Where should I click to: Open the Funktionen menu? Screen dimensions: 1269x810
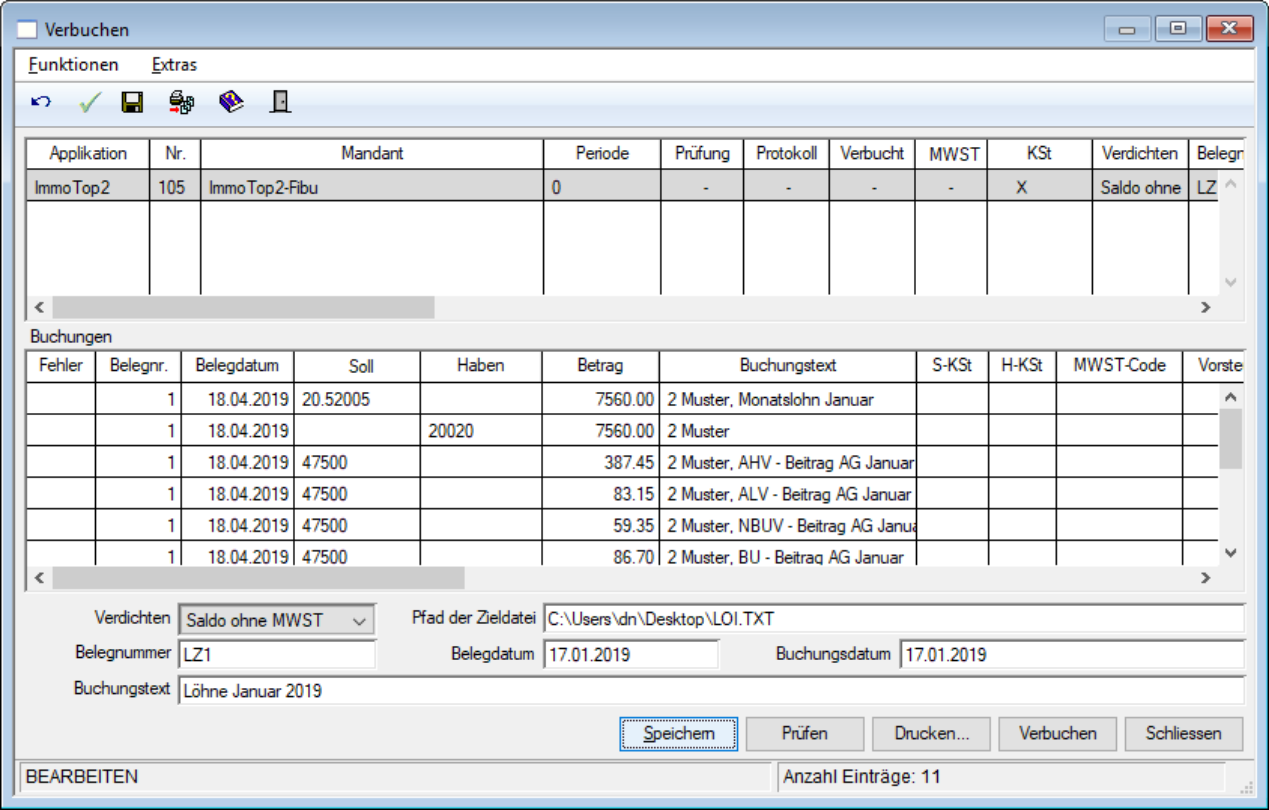pos(74,65)
